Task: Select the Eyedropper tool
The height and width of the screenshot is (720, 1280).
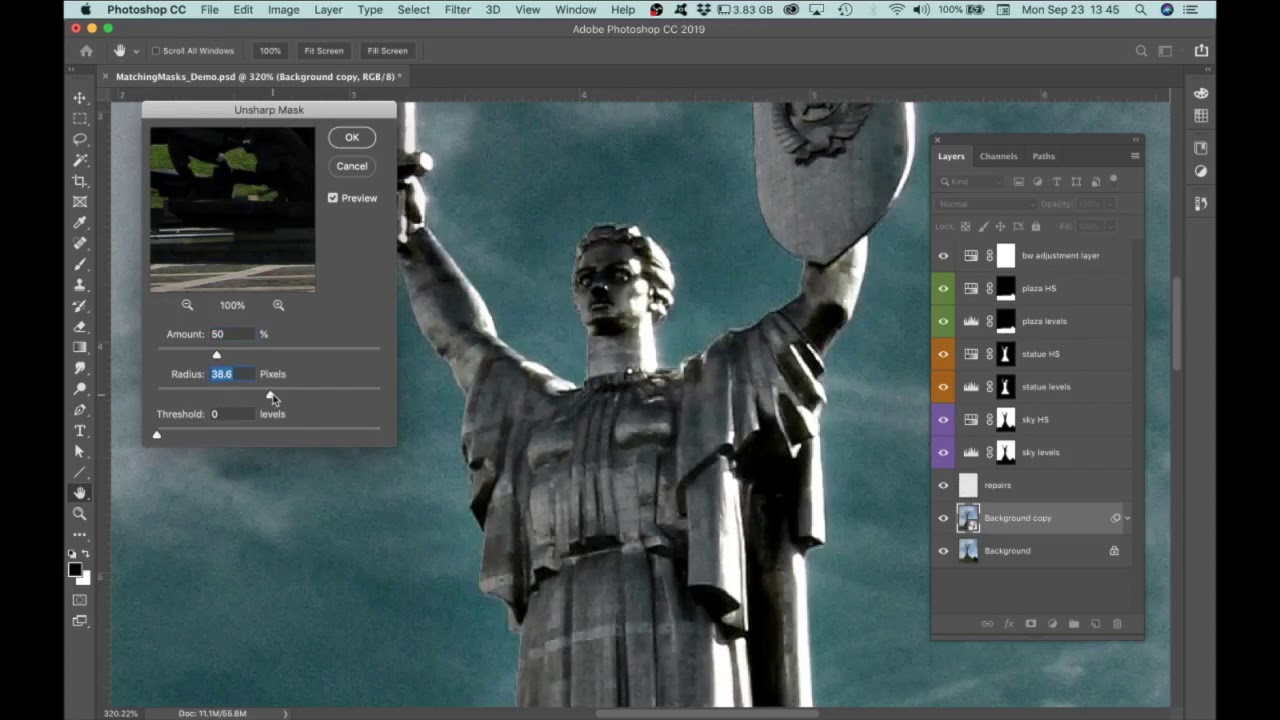Action: pyautogui.click(x=79, y=222)
